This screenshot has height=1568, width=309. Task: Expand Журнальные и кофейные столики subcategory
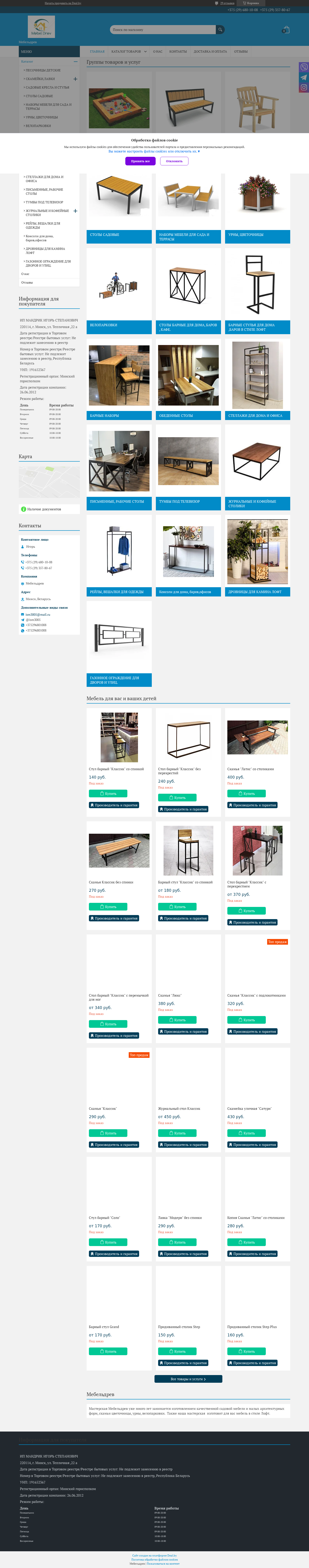click(76, 211)
